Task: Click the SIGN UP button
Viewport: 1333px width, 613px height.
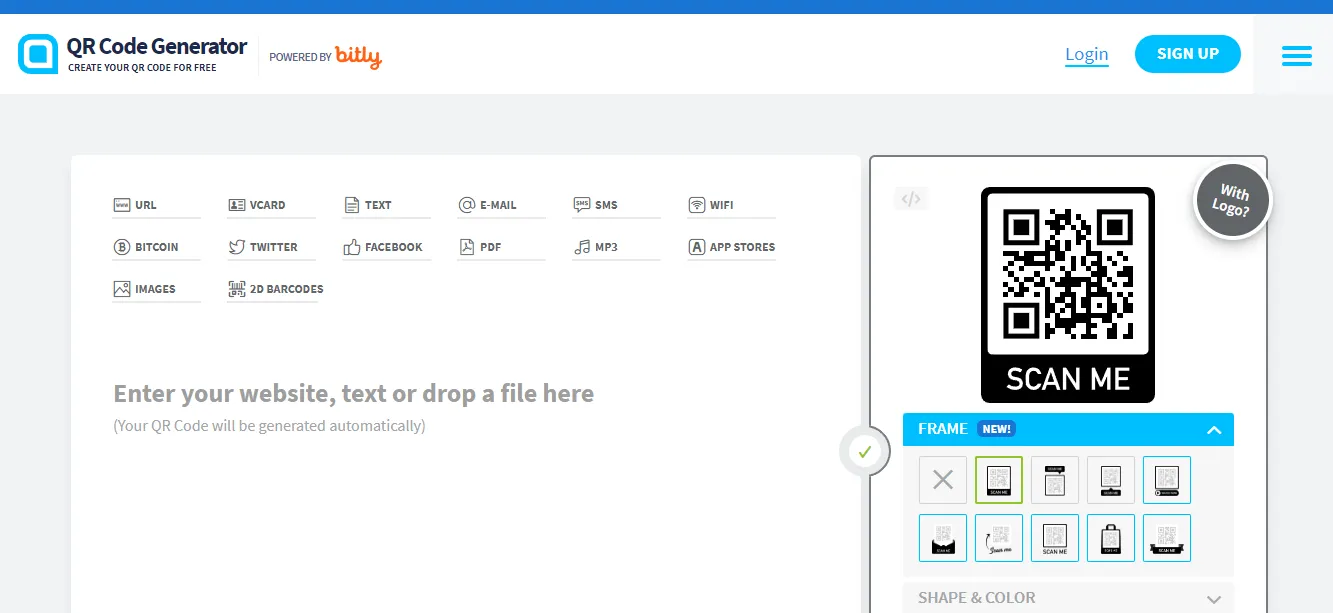Action: point(1187,54)
